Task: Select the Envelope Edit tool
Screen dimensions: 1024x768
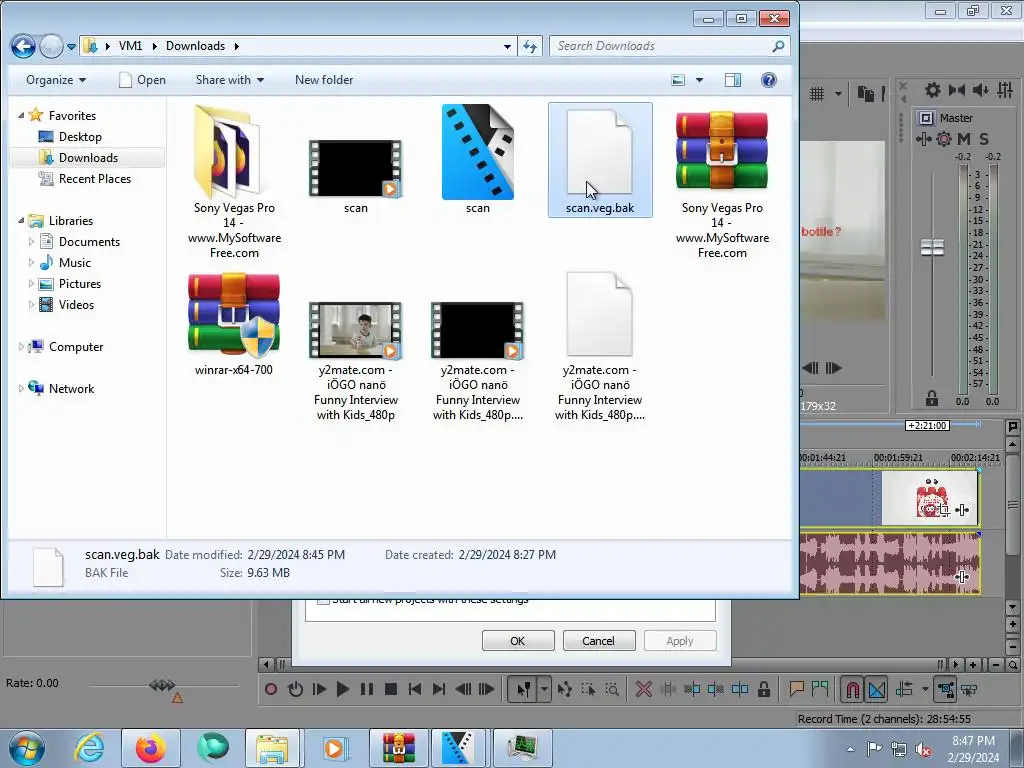Action: coord(565,689)
